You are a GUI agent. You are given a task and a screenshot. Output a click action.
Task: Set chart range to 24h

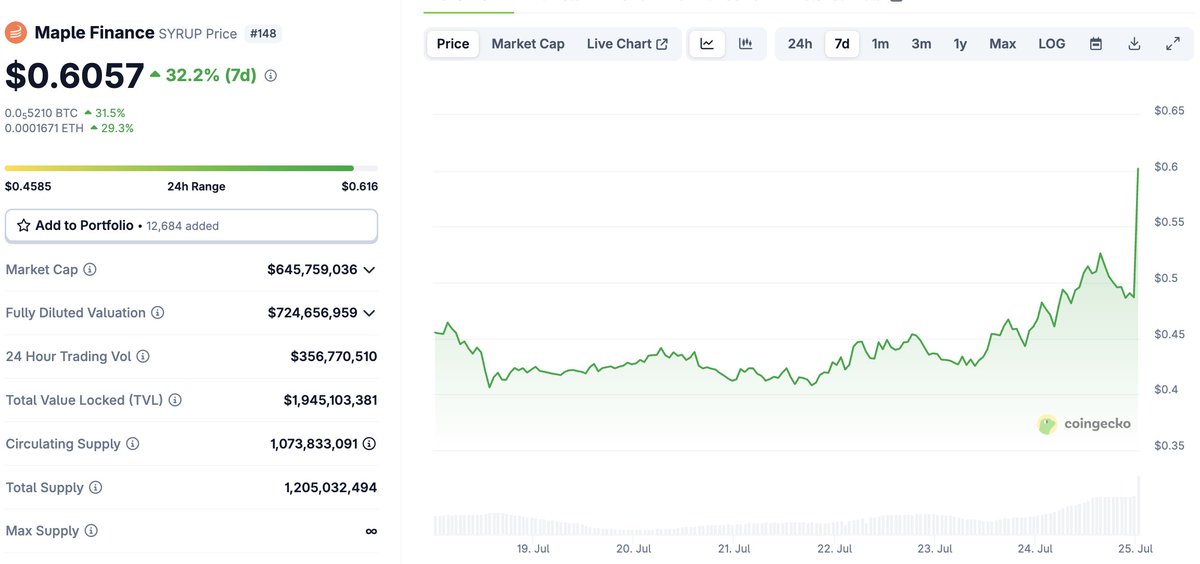point(800,44)
